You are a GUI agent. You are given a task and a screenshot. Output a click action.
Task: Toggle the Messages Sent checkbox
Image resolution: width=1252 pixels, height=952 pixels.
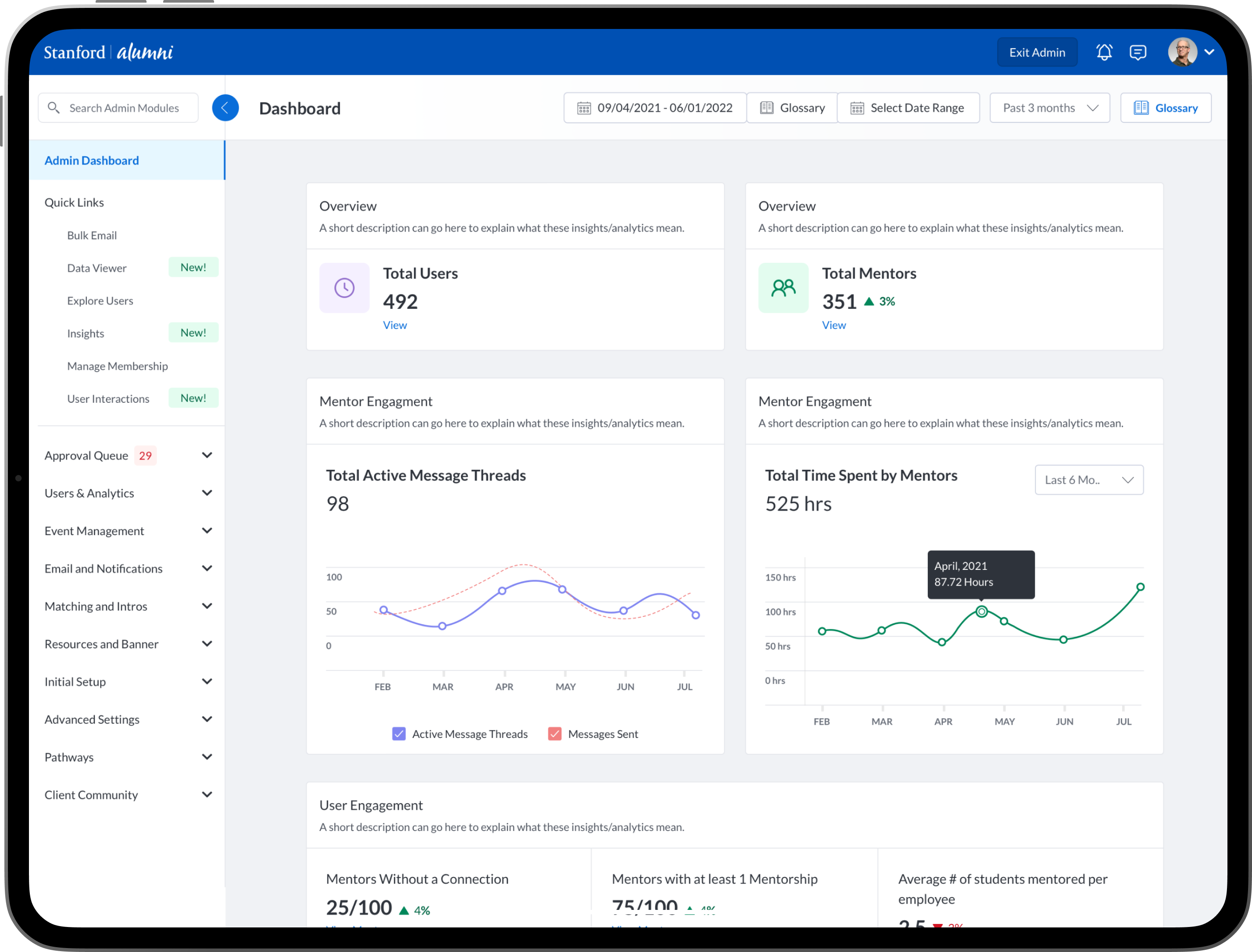coord(554,734)
